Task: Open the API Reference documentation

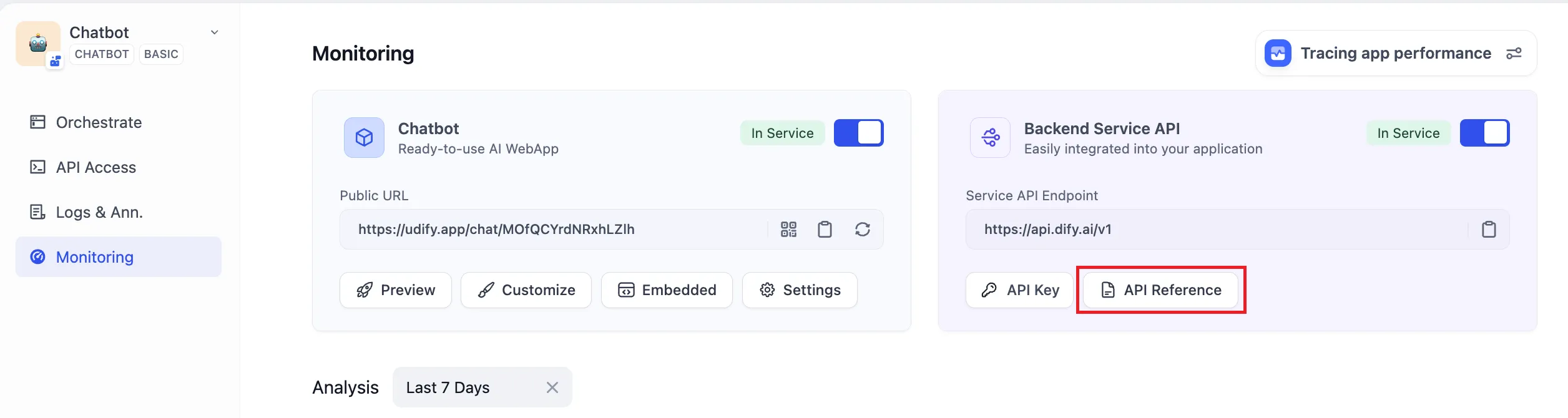Action: tap(1160, 289)
